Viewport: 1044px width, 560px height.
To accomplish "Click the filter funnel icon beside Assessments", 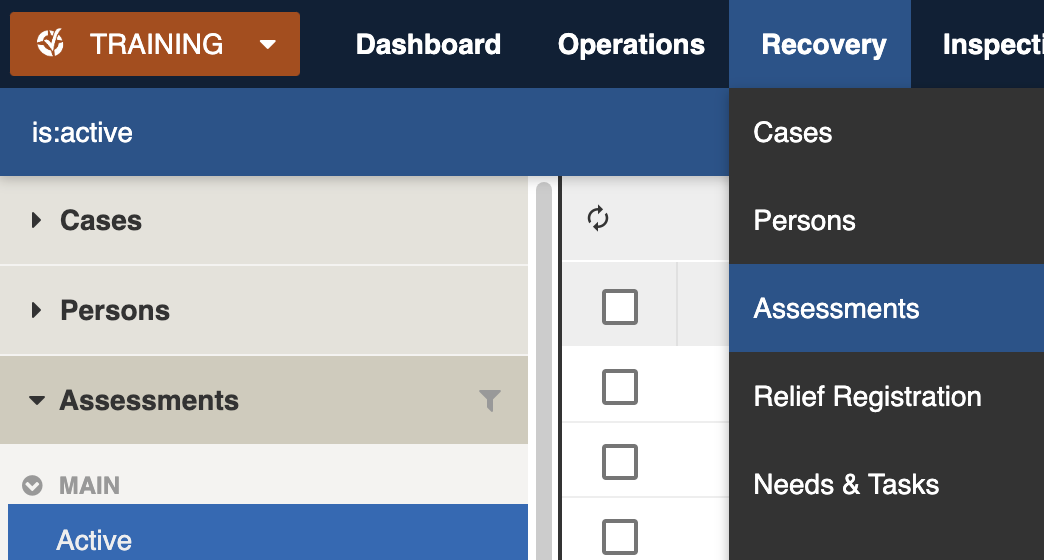I will [489, 401].
